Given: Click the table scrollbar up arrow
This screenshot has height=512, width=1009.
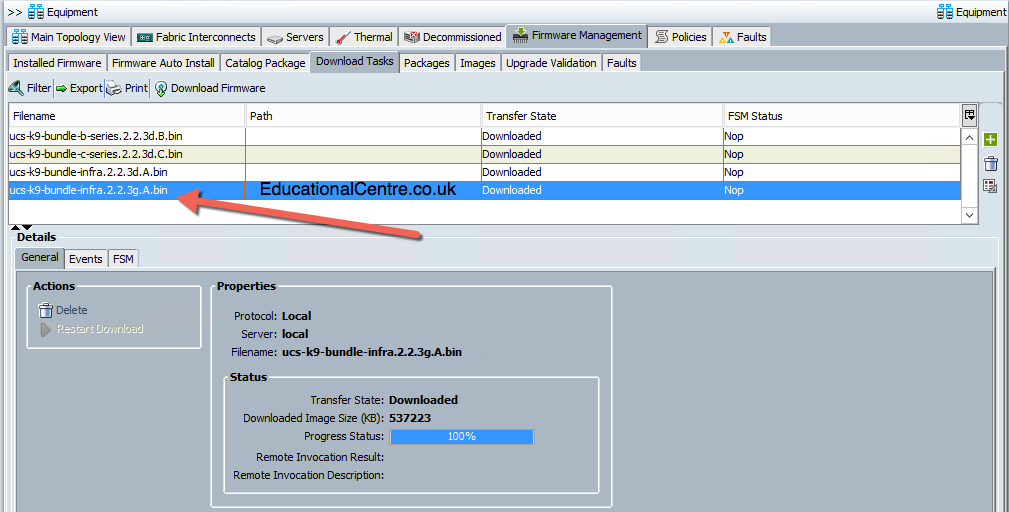Looking at the screenshot, I should [969, 138].
